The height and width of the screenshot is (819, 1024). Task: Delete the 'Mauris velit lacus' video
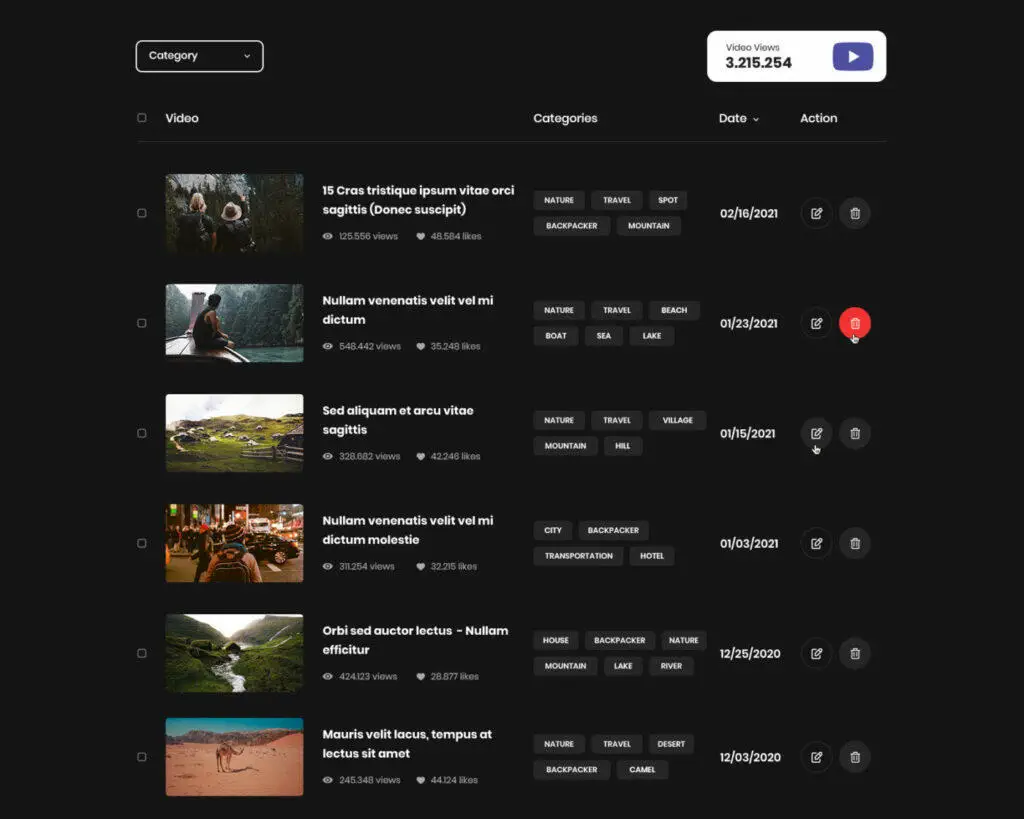855,757
